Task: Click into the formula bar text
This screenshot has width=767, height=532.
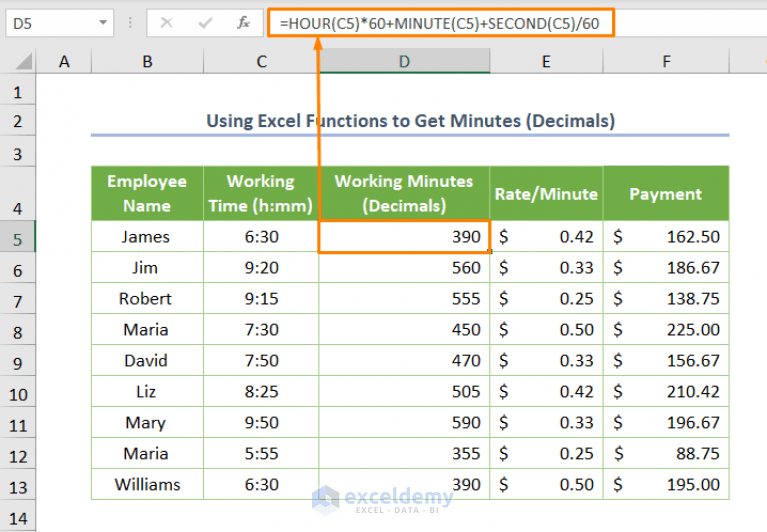Action: (440, 22)
